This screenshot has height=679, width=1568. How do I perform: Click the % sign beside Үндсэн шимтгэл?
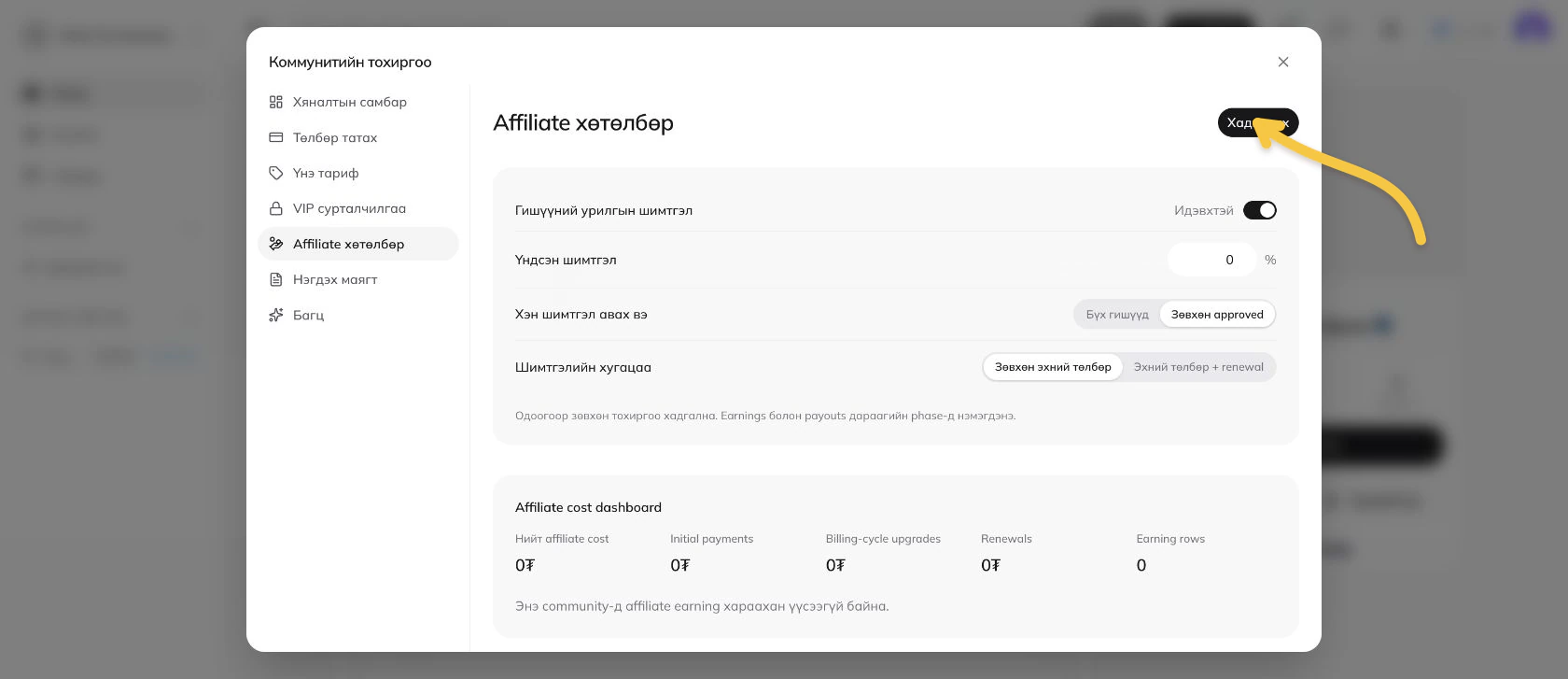[1270, 260]
